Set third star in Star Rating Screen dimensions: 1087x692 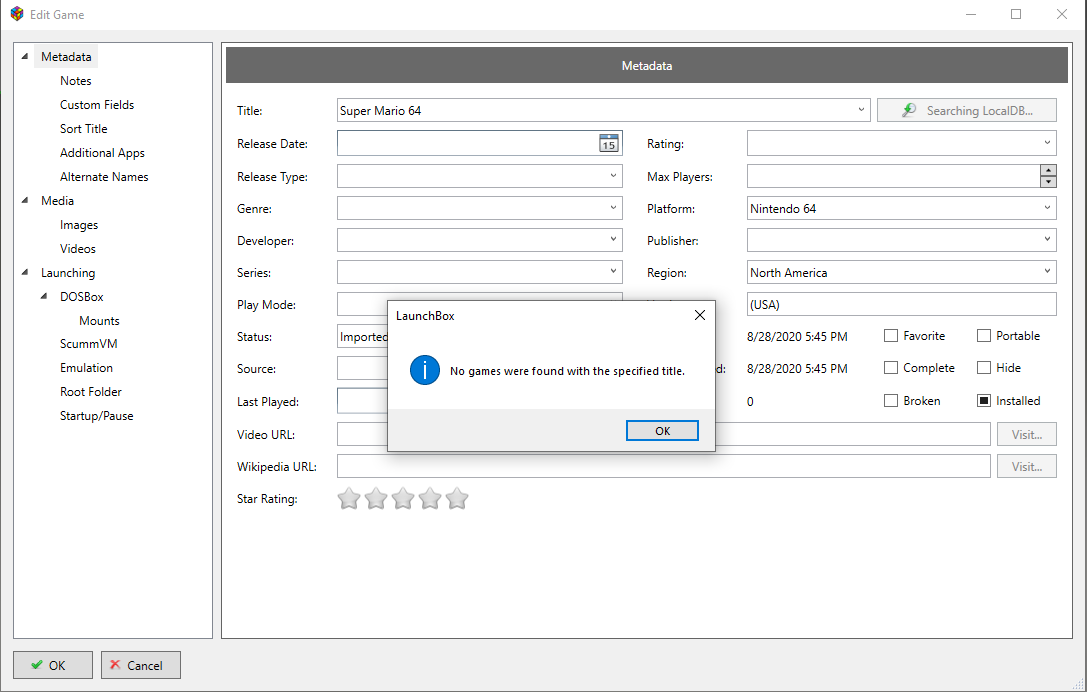403,499
